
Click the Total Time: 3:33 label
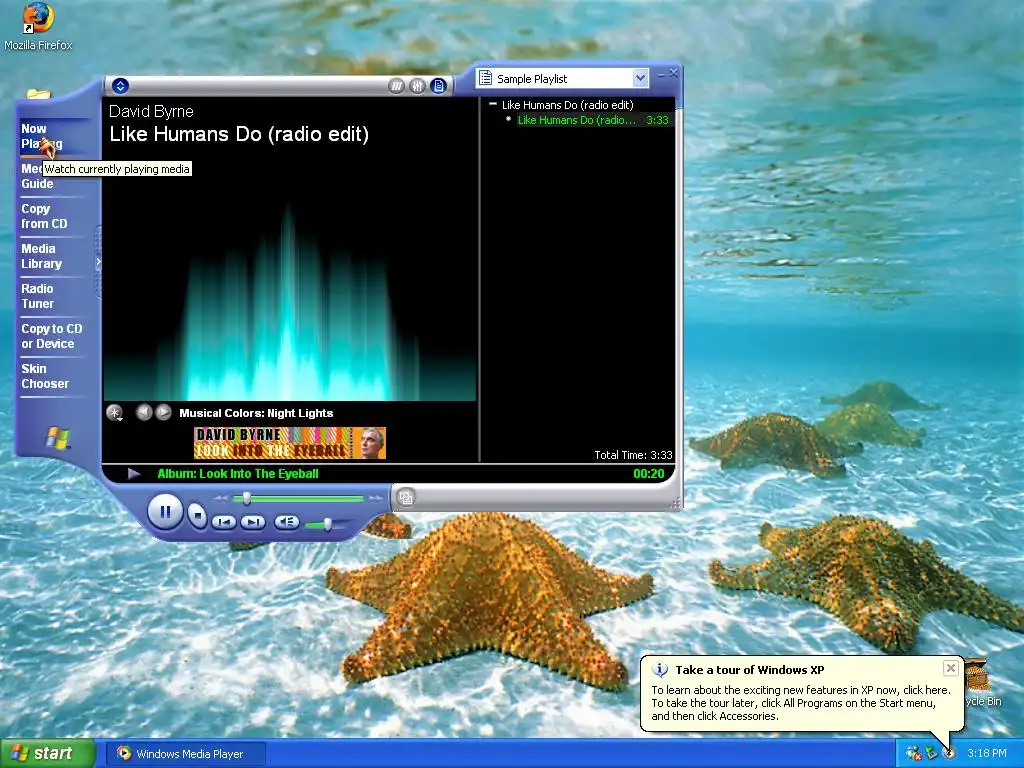633,455
